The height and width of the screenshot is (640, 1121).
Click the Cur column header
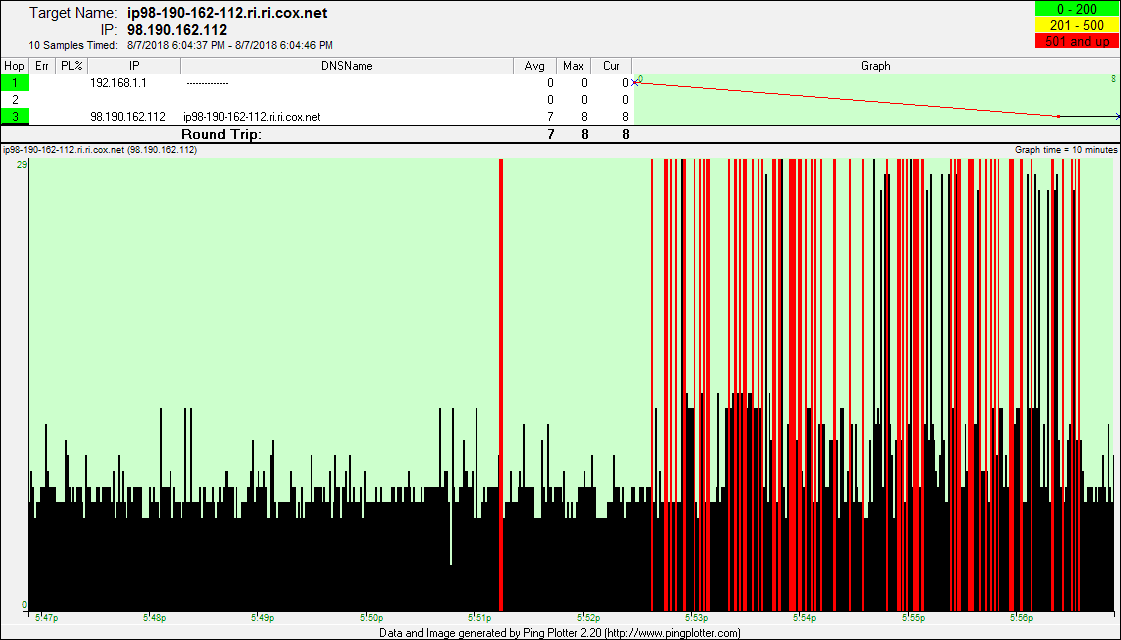click(611, 66)
